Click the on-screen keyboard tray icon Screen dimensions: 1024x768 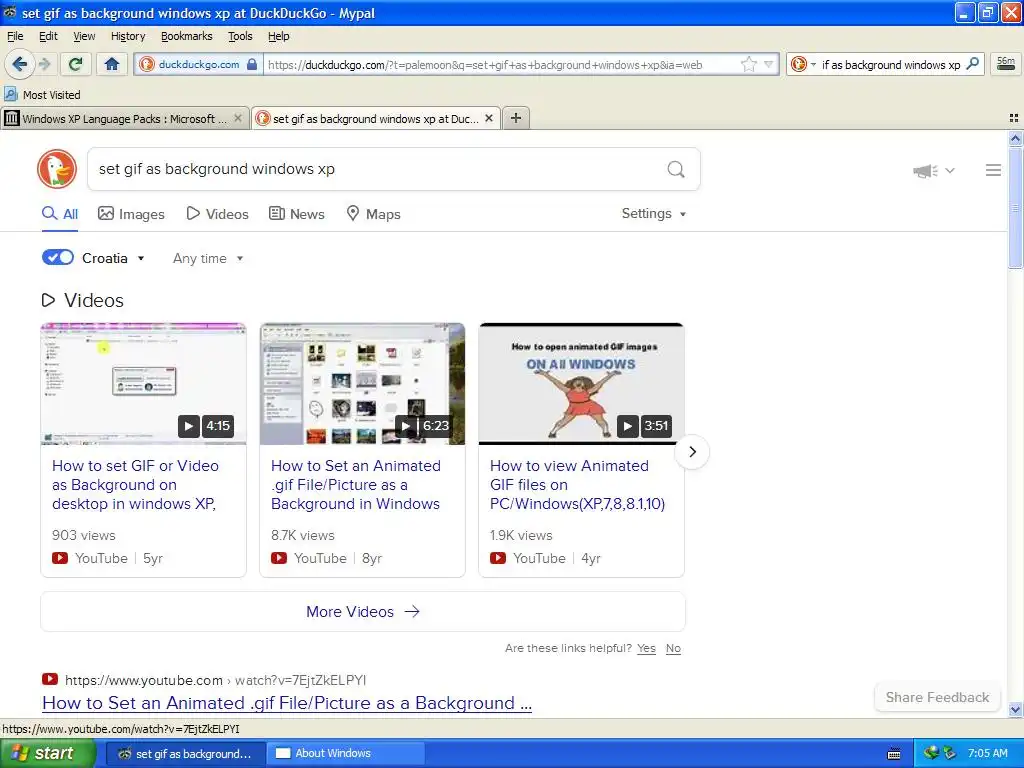click(894, 754)
